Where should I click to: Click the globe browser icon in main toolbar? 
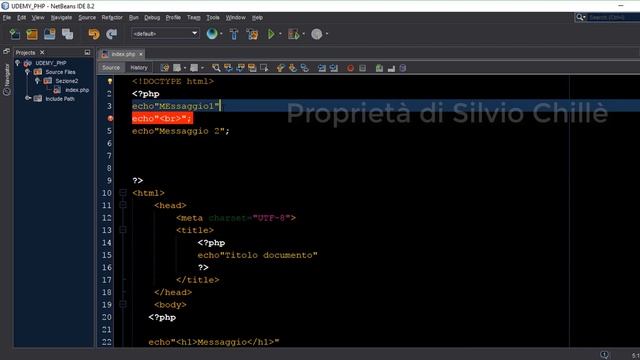point(212,34)
